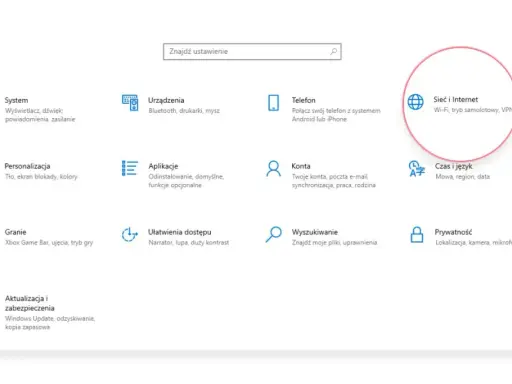This screenshot has height=384, width=512.
Task: Click 'Twoje konta, poczta e-mail, synchronizacja, praca, rodzina' description
Action: (x=334, y=181)
